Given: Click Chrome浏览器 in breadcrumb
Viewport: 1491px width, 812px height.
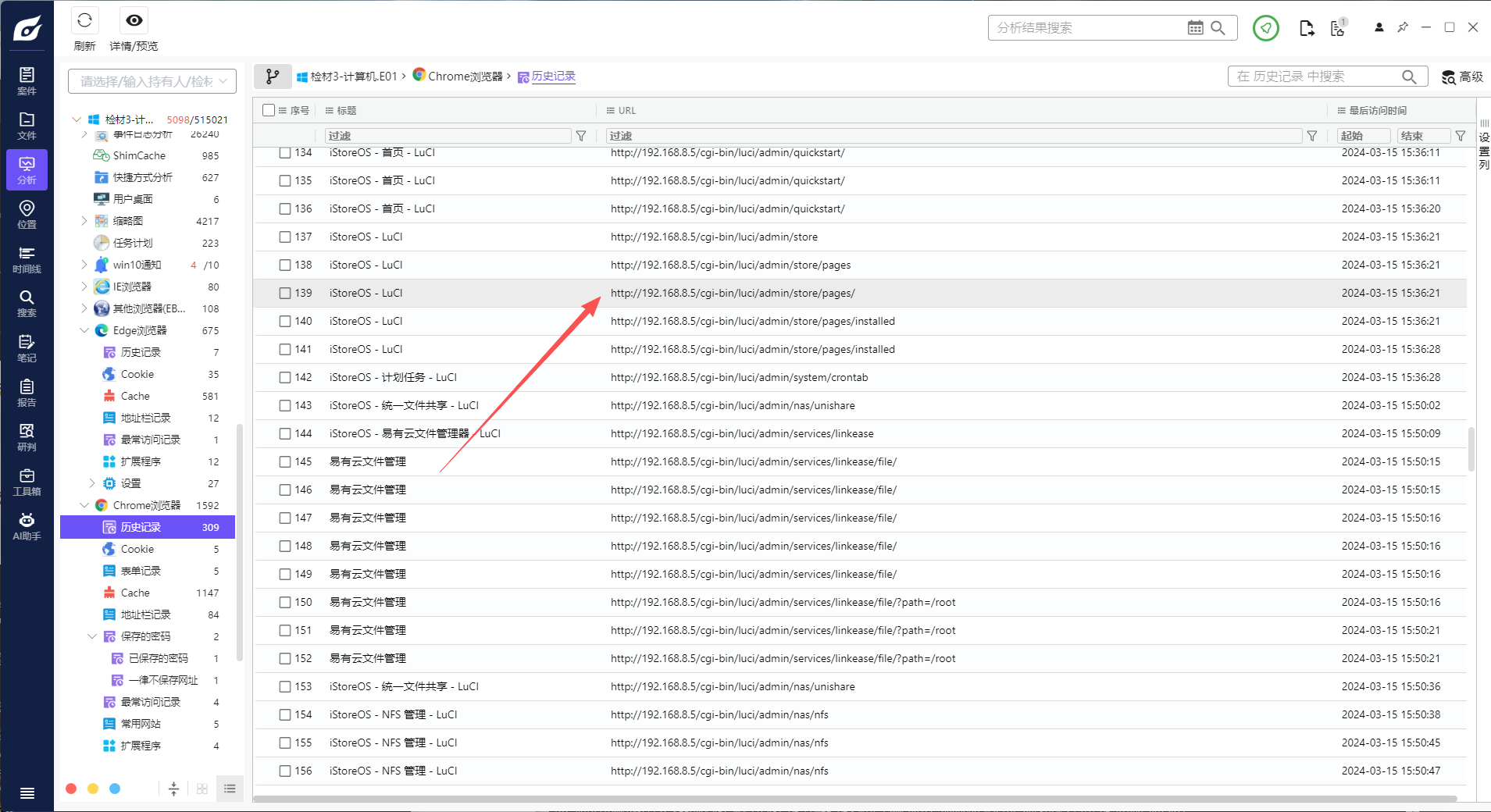Looking at the screenshot, I should click(x=458, y=76).
